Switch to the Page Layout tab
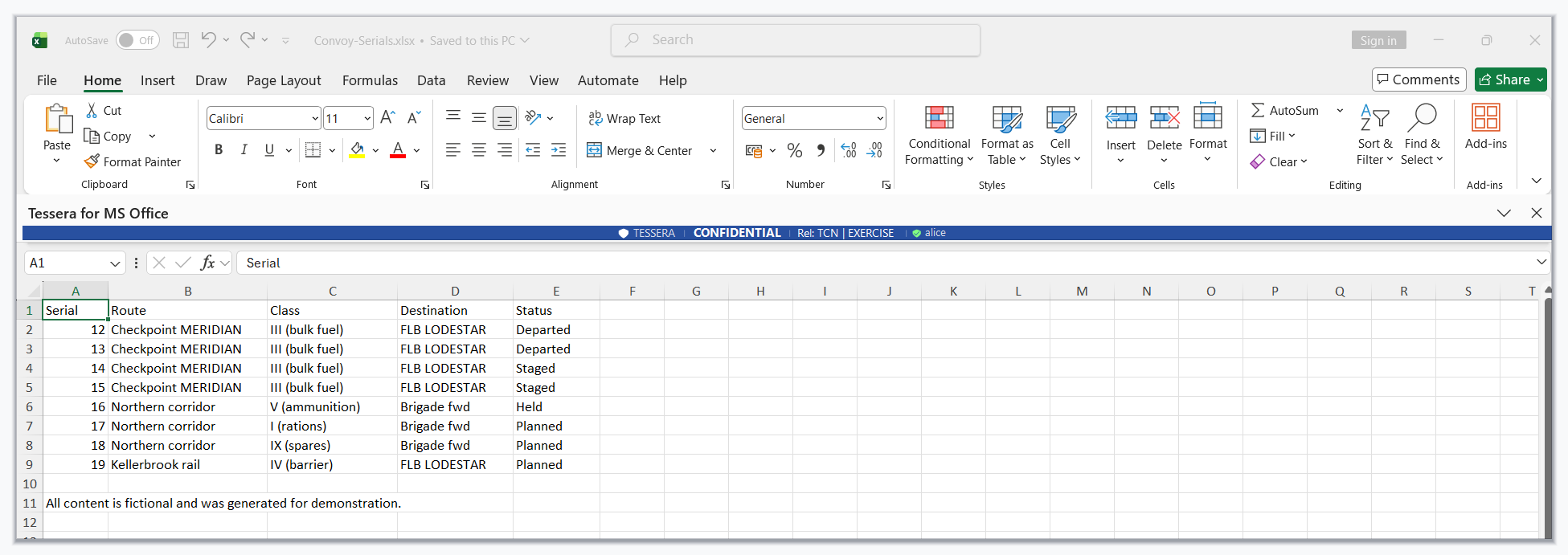This screenshot has height=555, width=1568. pyautogui.click(x=284, y=80)
